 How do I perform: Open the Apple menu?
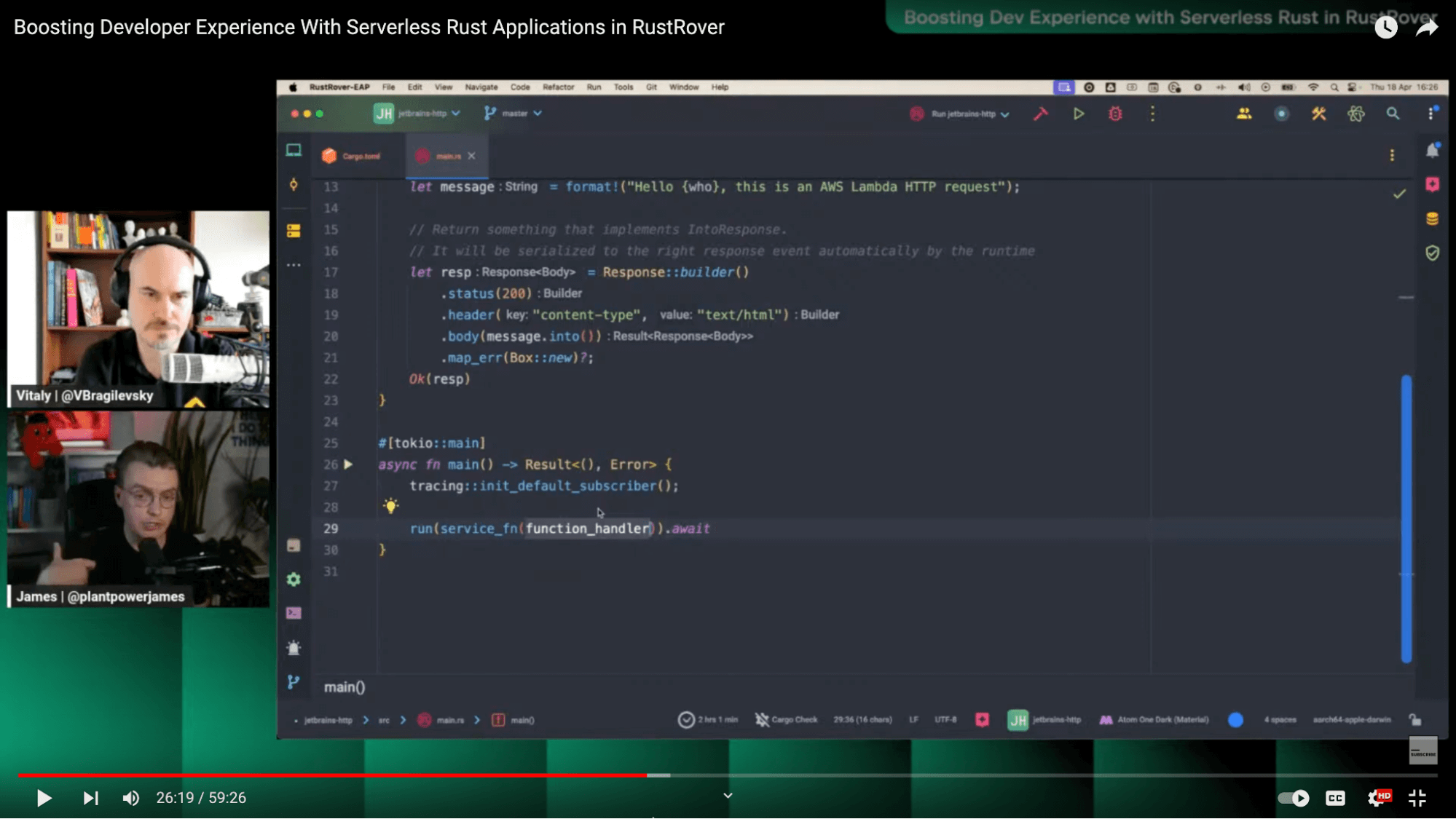pyautogui.click(x=293, y=87)
